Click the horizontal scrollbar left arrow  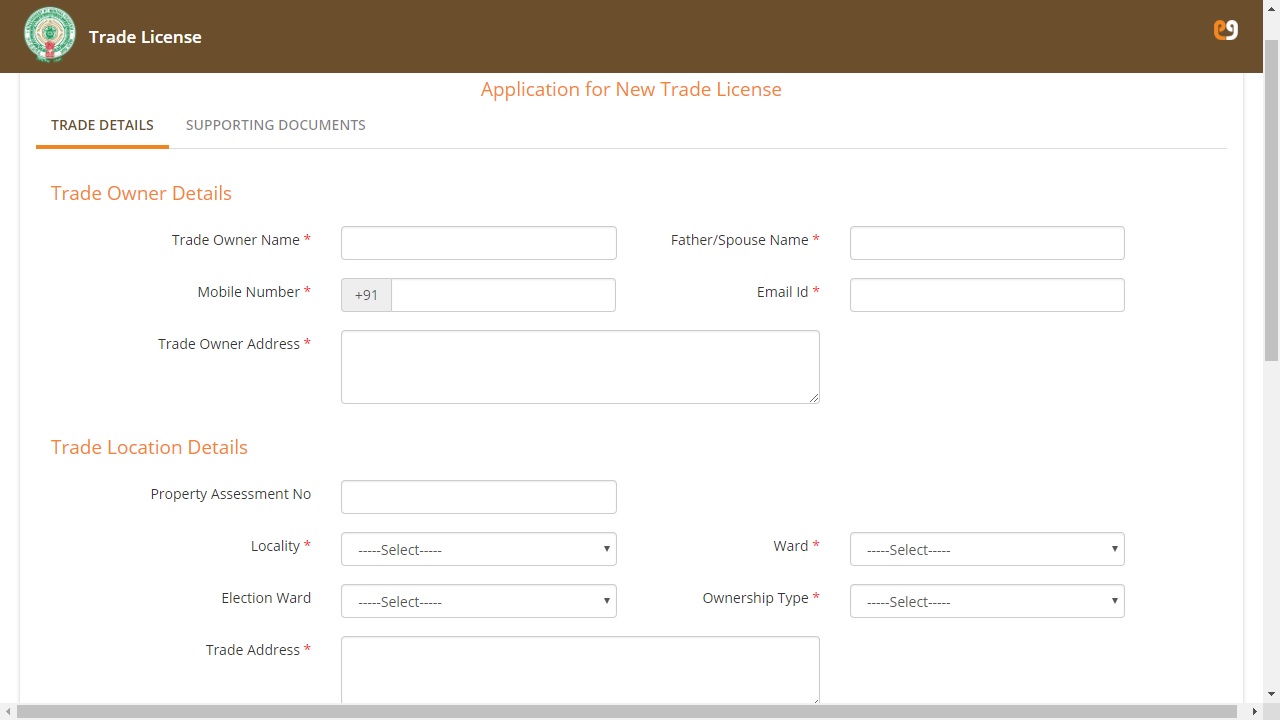pos(8,712)
